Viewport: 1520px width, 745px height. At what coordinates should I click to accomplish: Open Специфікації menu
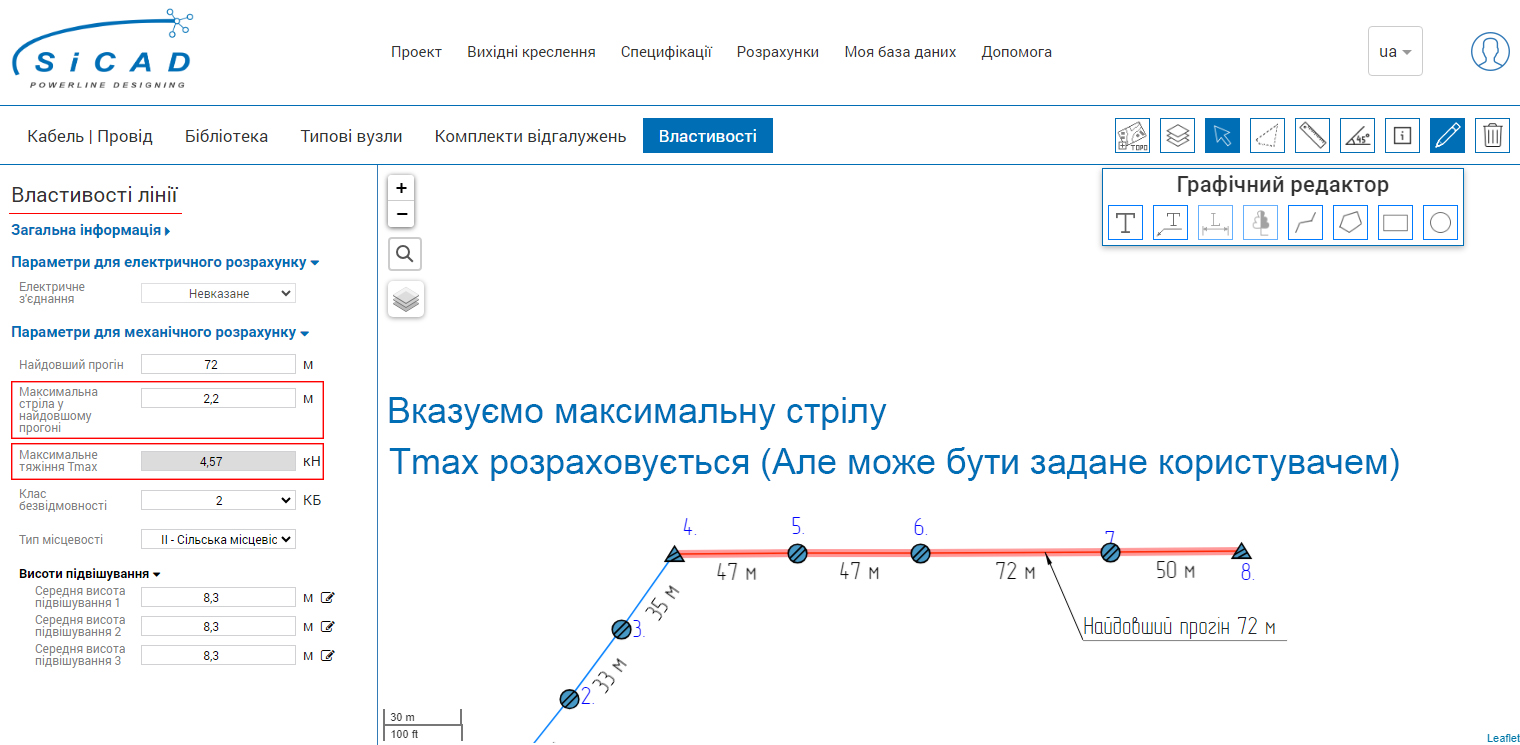click(666, 52)
